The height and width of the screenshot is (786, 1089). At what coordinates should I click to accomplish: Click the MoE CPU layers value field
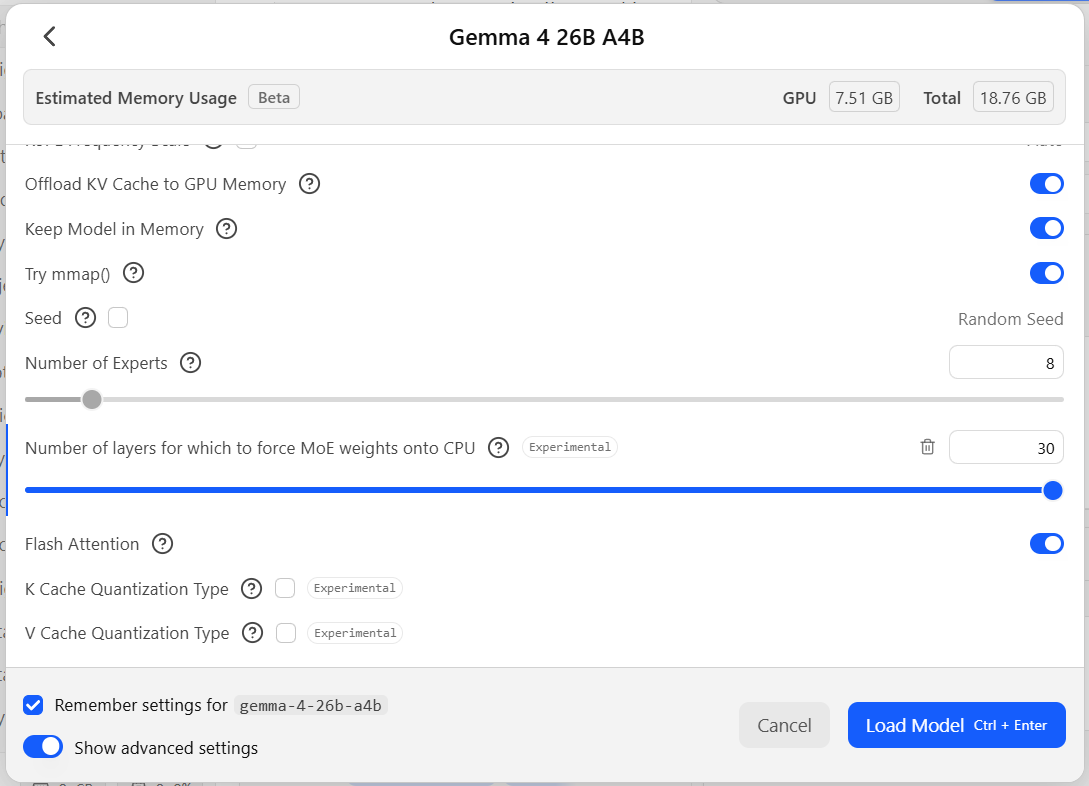1005,448
